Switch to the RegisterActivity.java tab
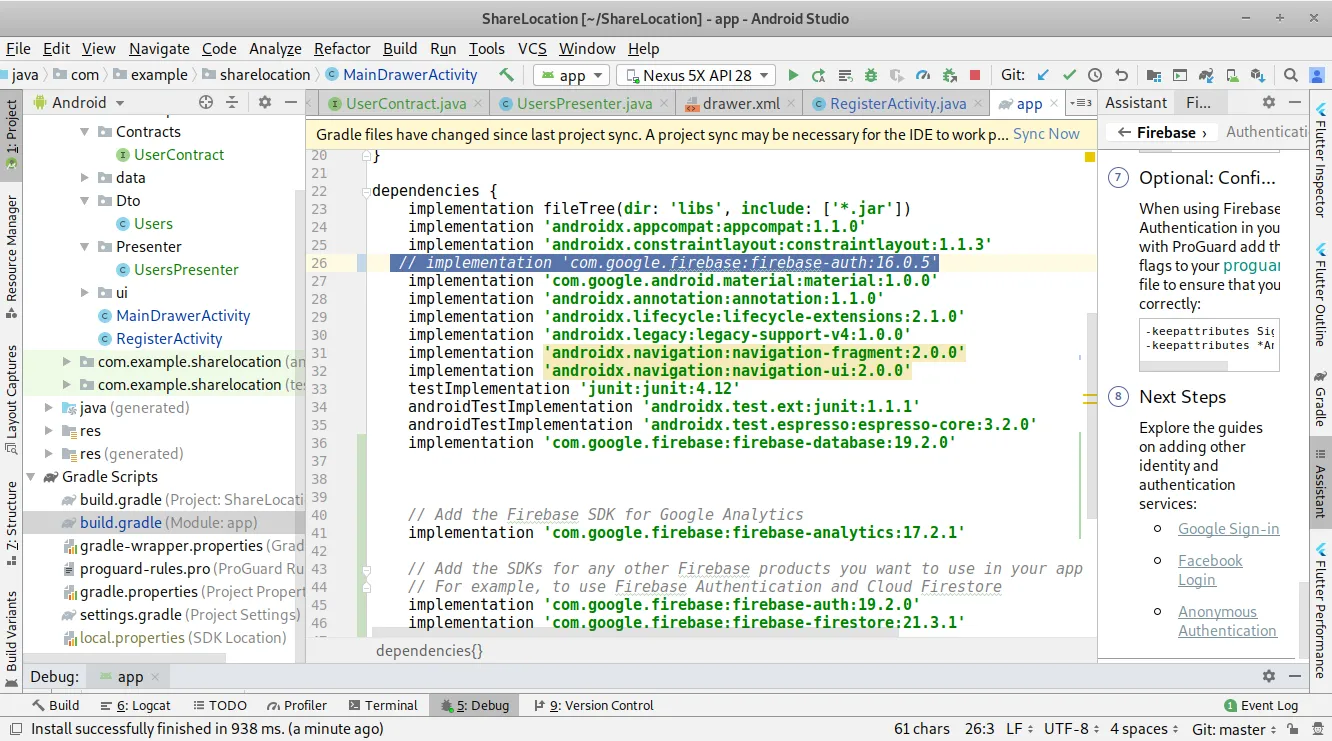Viewport: 1332px width, 741px height. point(897,103)
